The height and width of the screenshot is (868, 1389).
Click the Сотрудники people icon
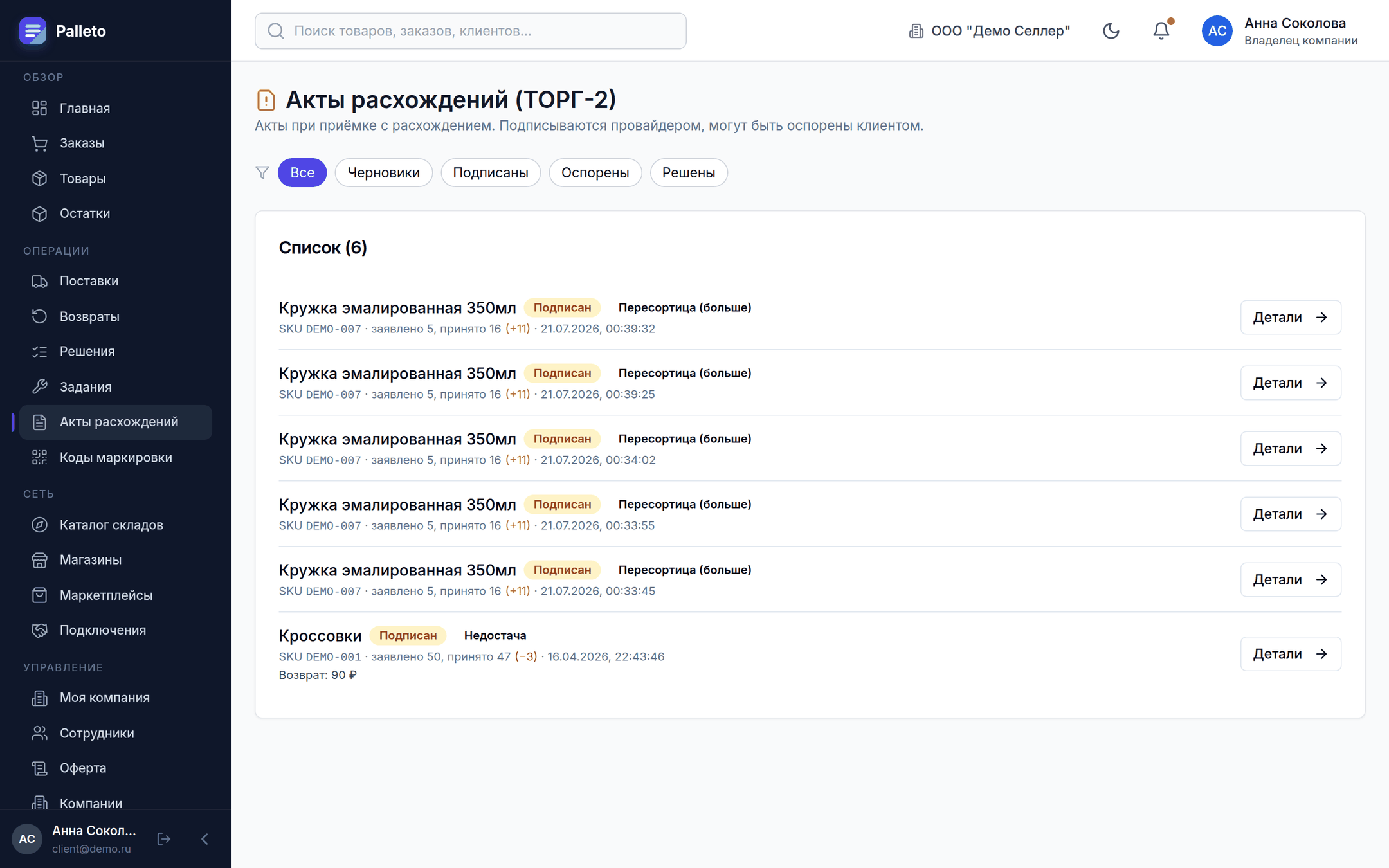(40, 733)
